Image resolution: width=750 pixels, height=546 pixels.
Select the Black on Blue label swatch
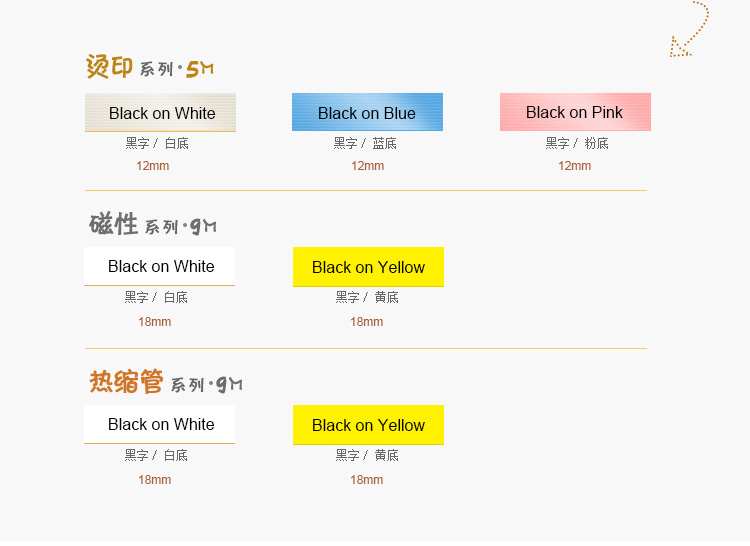(x=367, y=112)
